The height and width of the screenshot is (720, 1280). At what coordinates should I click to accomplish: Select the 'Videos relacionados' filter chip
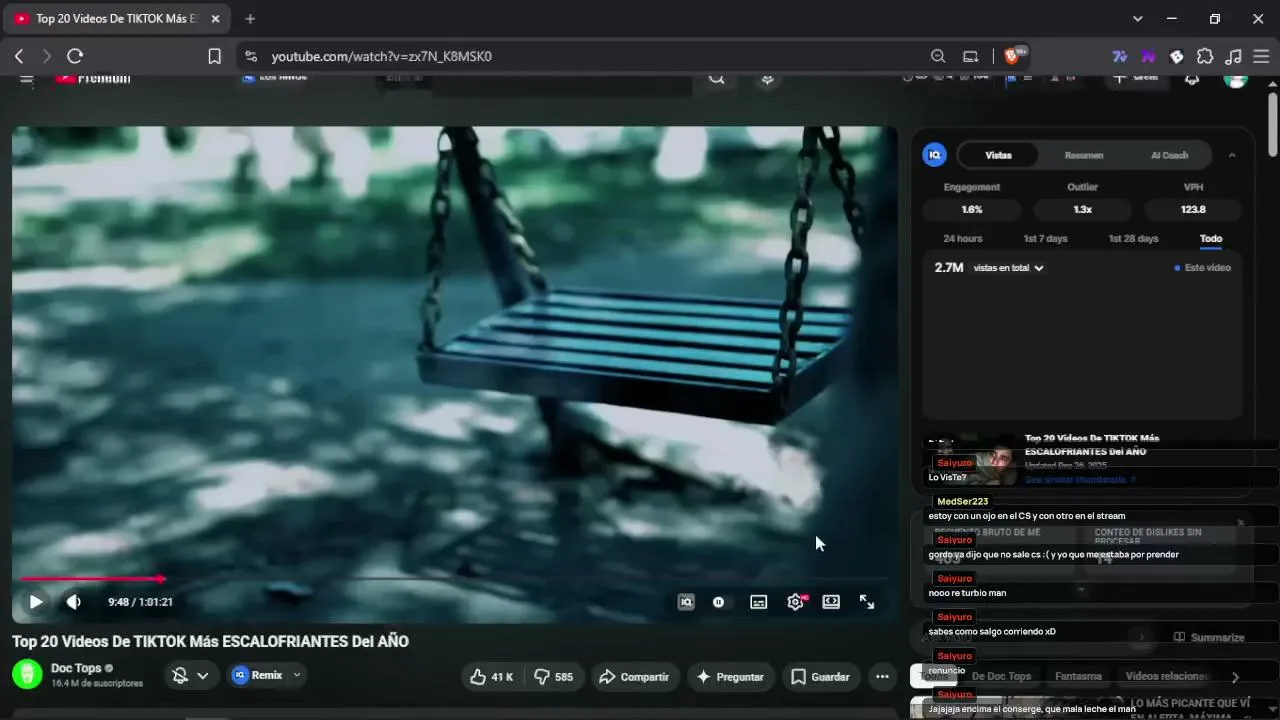1167,676
